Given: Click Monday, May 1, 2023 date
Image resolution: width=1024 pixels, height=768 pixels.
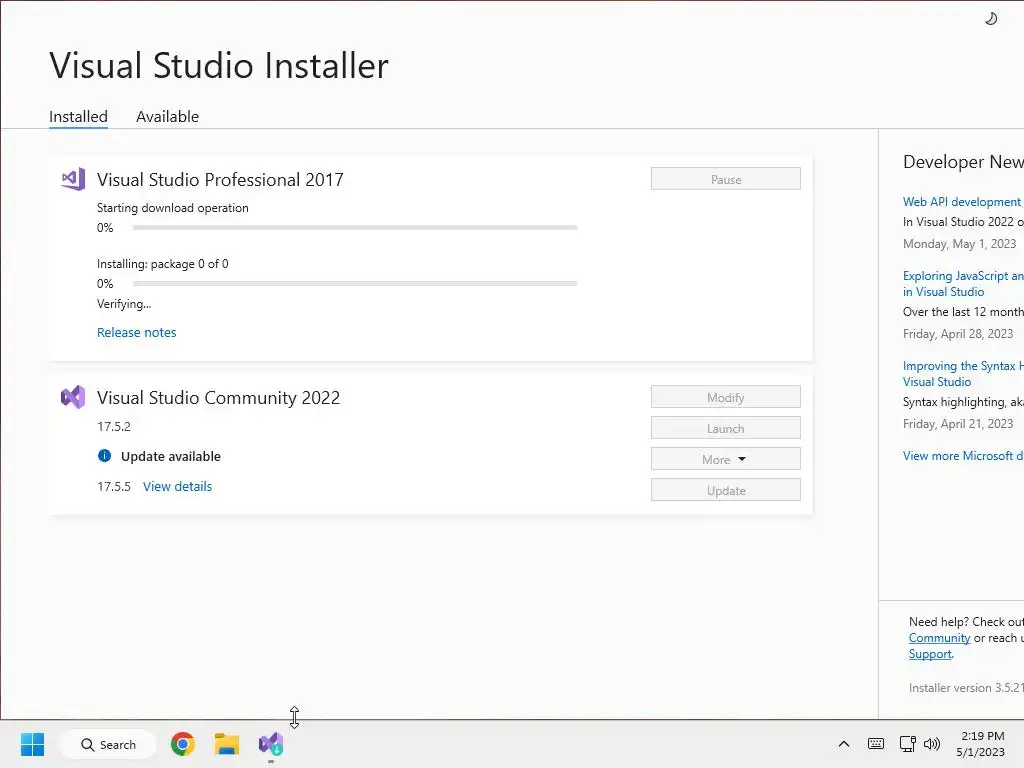Looking at the screenshot, I should (x=959, y=244).
